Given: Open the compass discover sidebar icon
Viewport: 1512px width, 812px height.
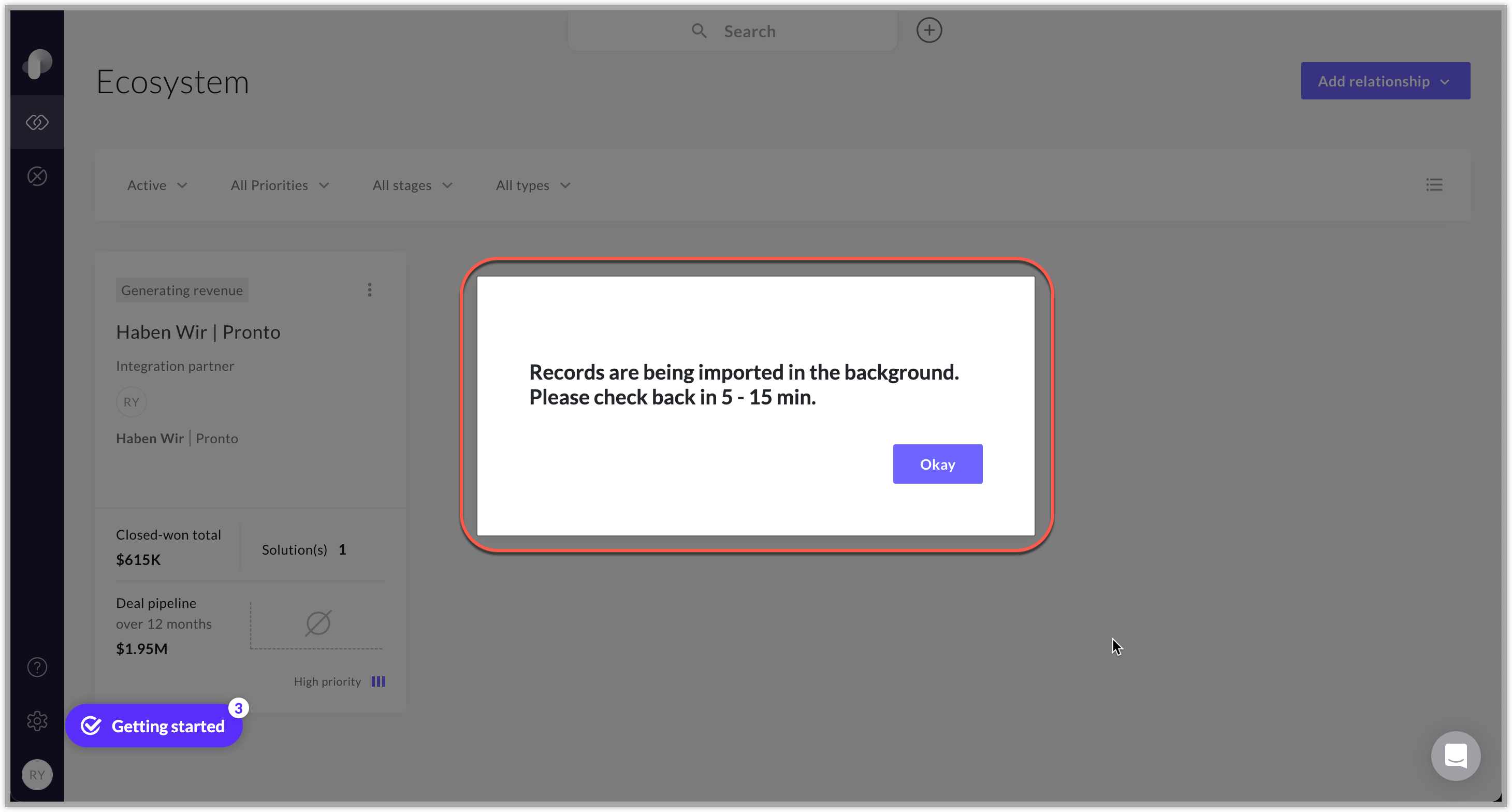Looking at the screenshot, I should 37,176.
